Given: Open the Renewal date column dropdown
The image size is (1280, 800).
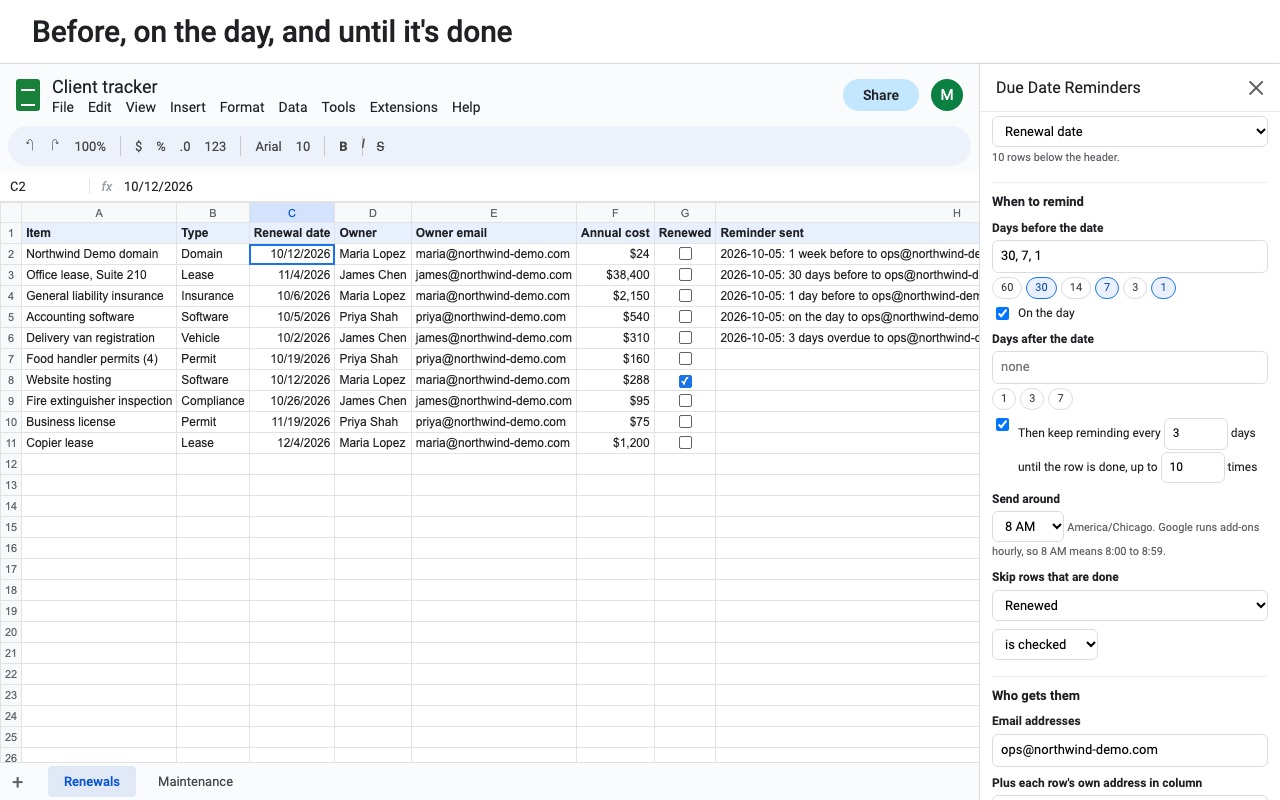Looking at the screenshot, I should coord(1130,131).
